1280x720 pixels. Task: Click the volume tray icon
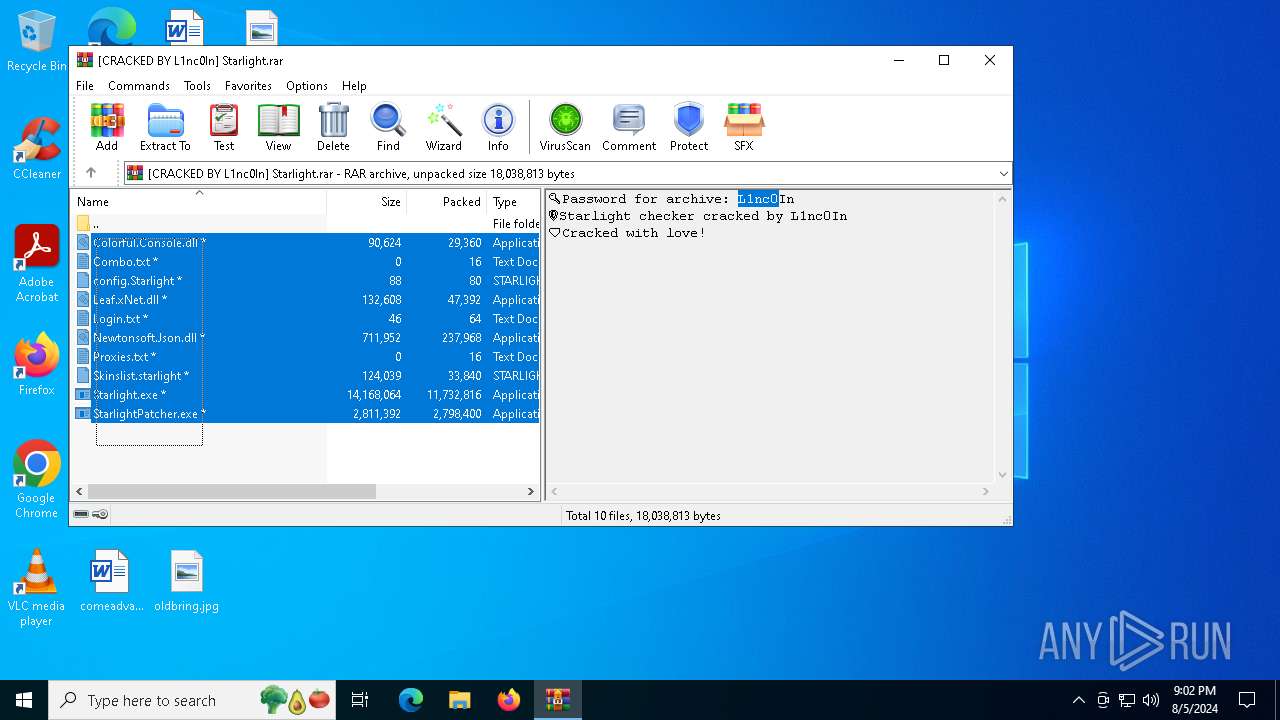pyautogui.click(x=1151, y=700)
